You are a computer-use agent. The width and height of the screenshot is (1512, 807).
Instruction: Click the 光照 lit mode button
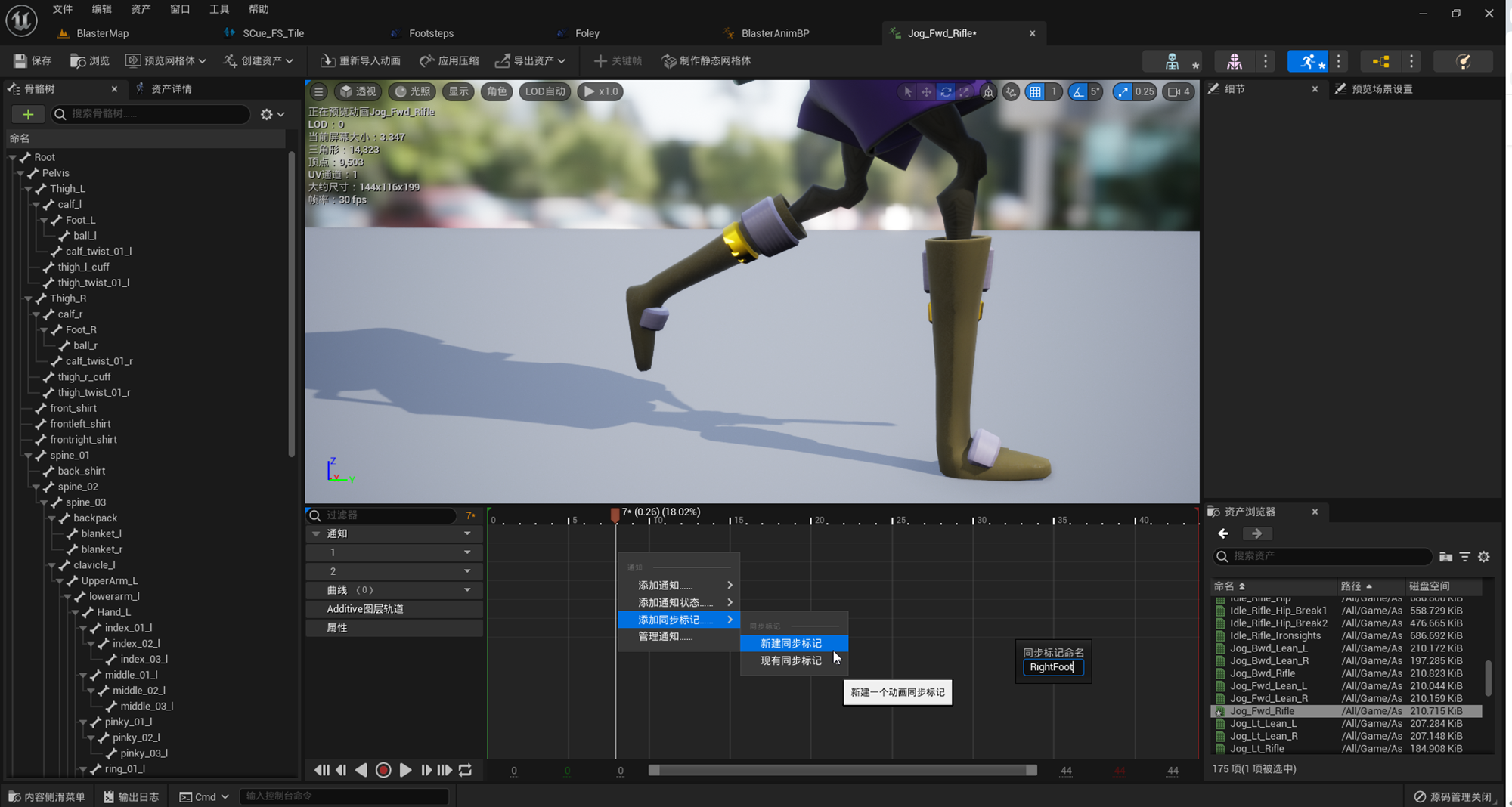413,91
